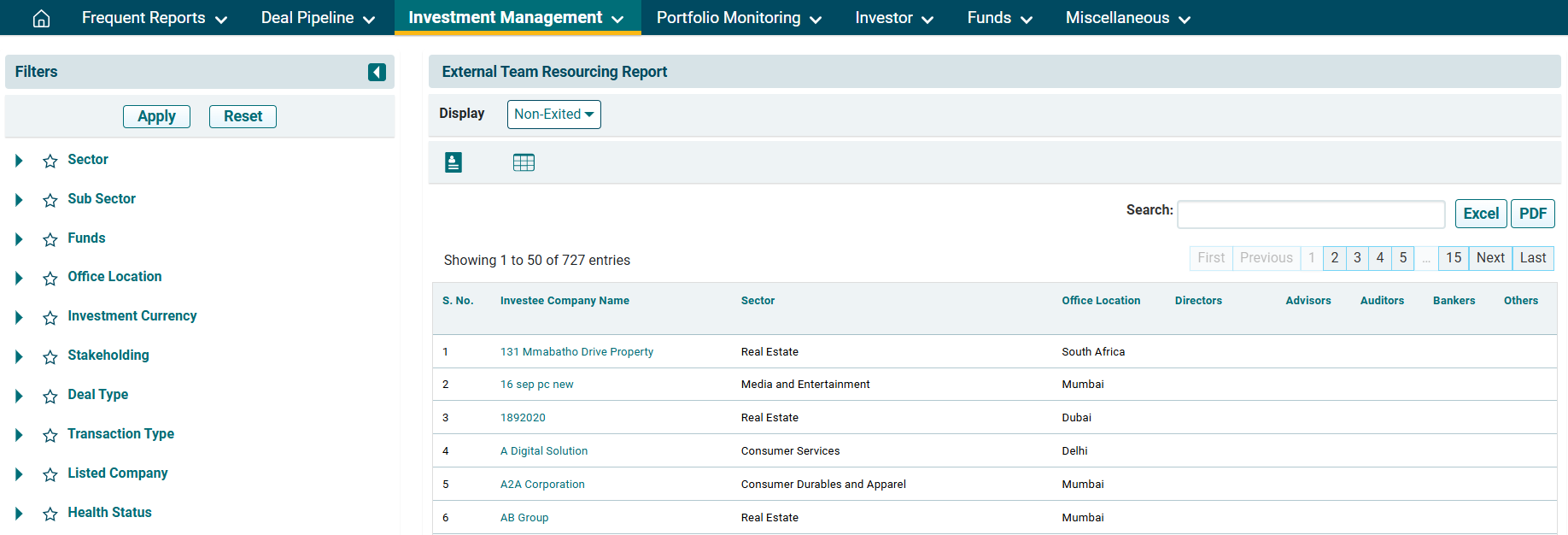The height and width of the screenshot is (535, 1568).
Task: Export the report to Excel
Action: [x=1480, y=214]
